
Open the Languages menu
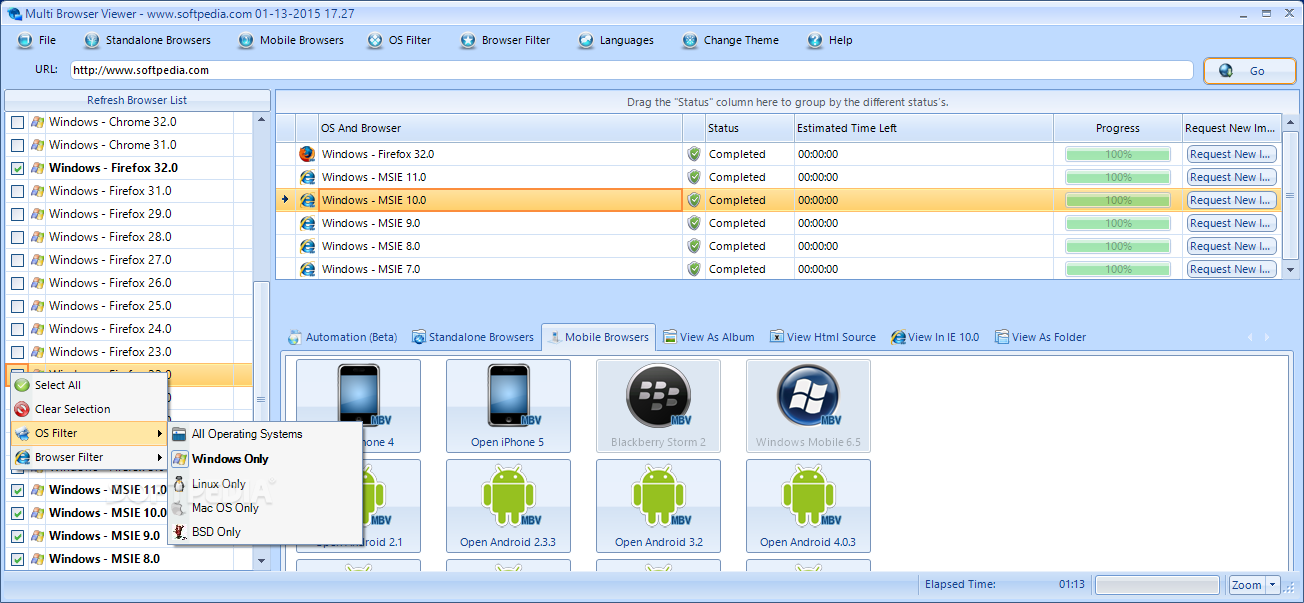pyautogui.click(x=616, y=41)
